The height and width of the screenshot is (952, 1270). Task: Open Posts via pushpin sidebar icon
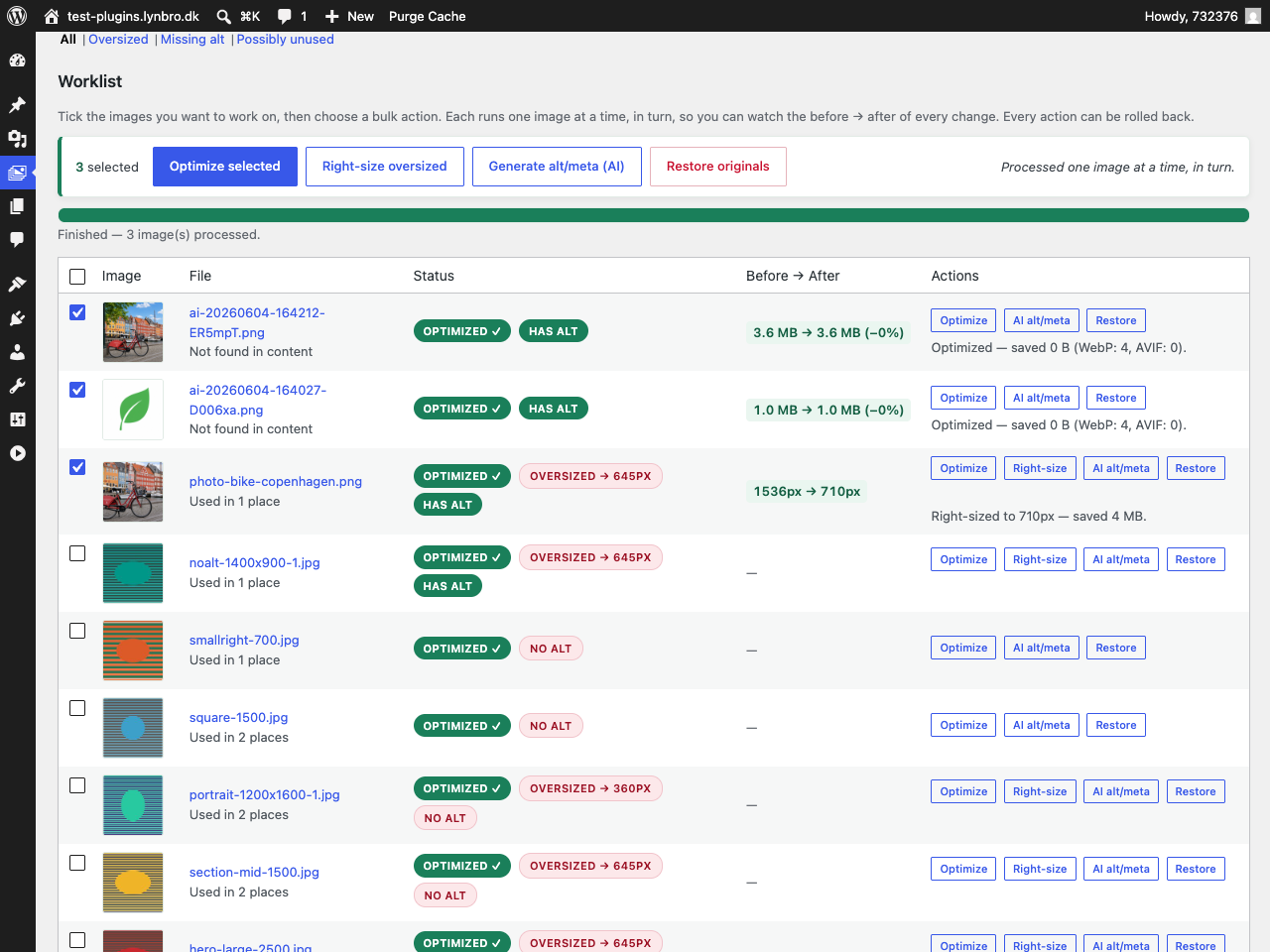17,105
